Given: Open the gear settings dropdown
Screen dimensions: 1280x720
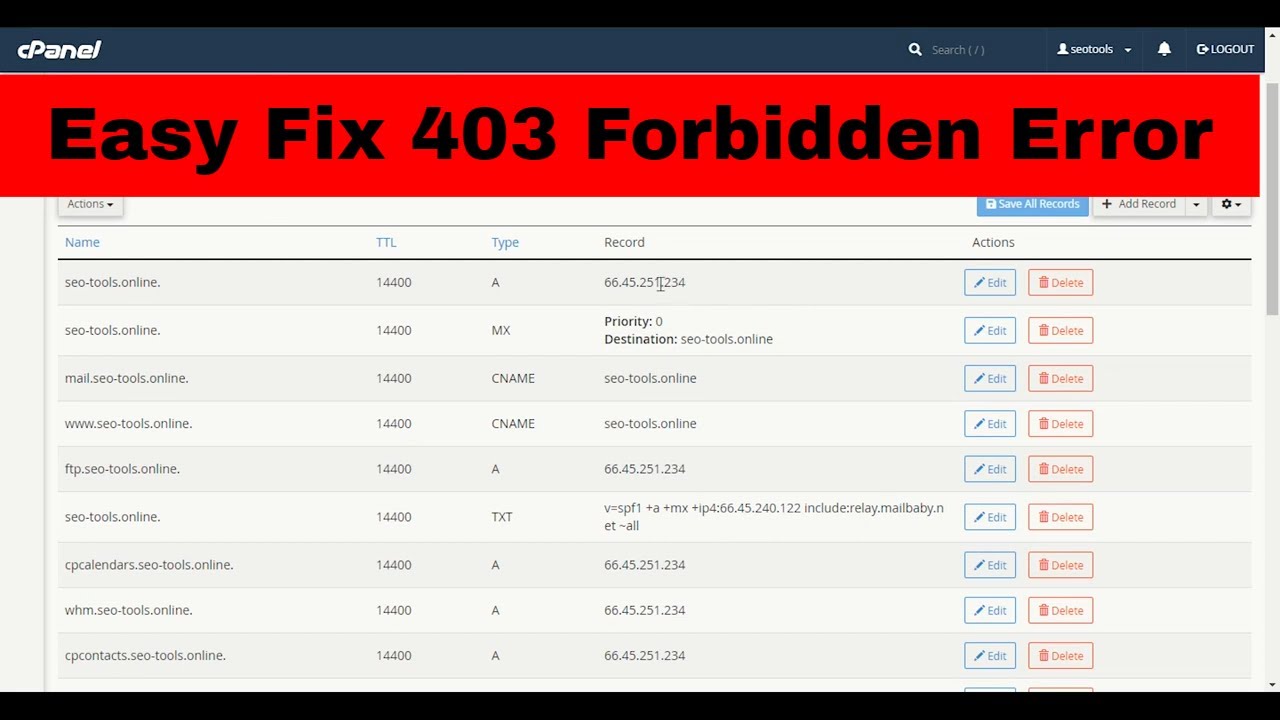Looking at the screenshot, I should click(x=1231, y=204).
